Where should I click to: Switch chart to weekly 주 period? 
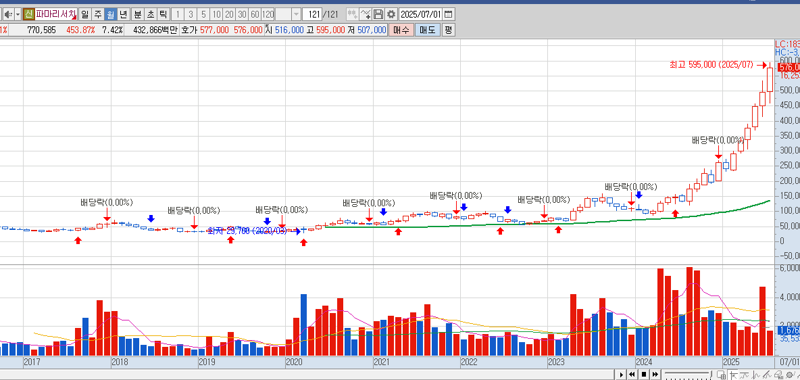click(x=97, y=14)
